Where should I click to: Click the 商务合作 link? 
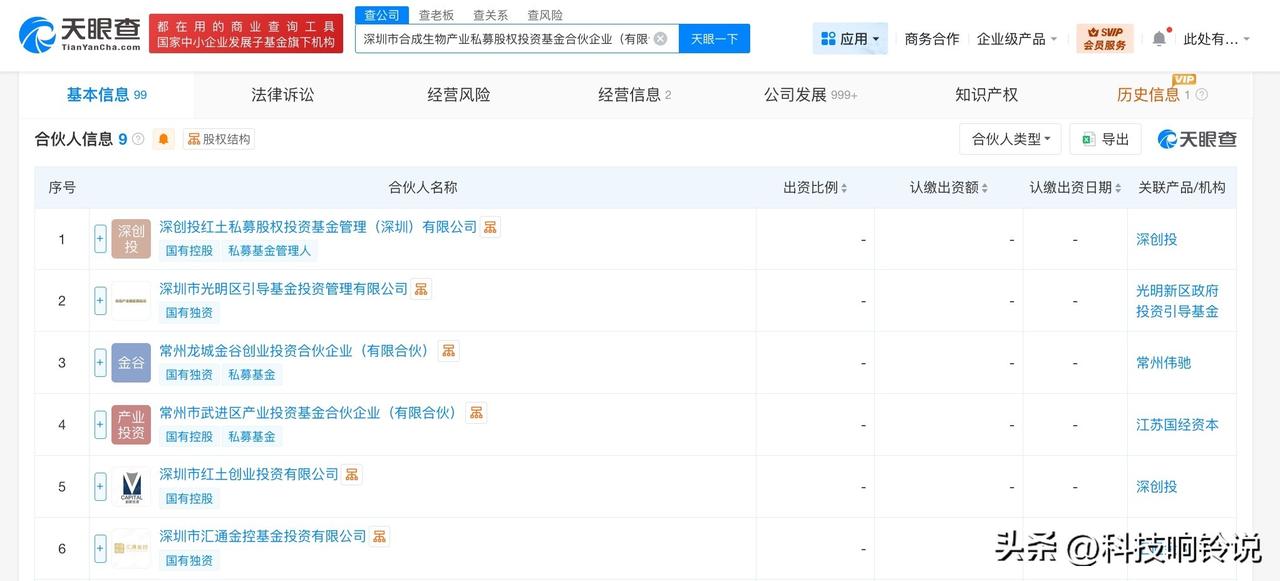pos(931,39)
